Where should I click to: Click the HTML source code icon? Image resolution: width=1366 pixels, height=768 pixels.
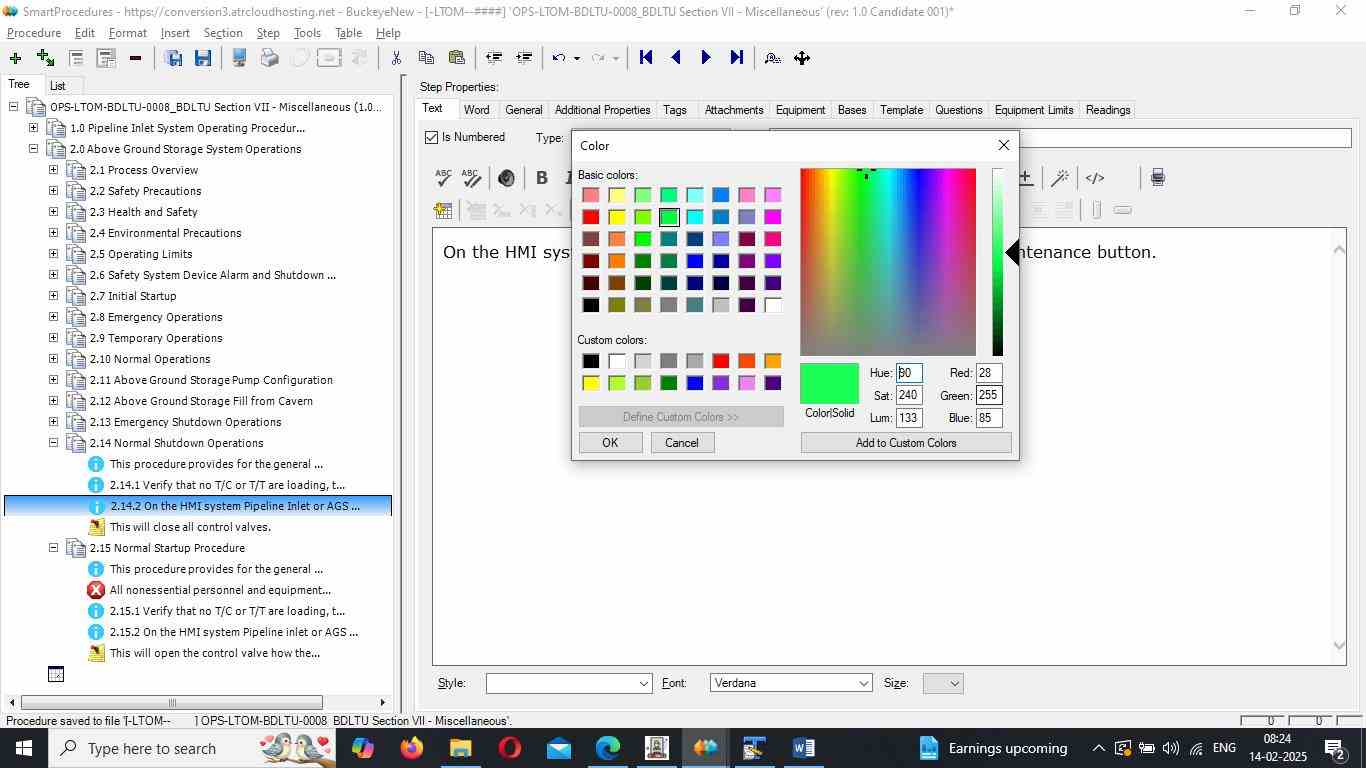(x=1095, y=178)
